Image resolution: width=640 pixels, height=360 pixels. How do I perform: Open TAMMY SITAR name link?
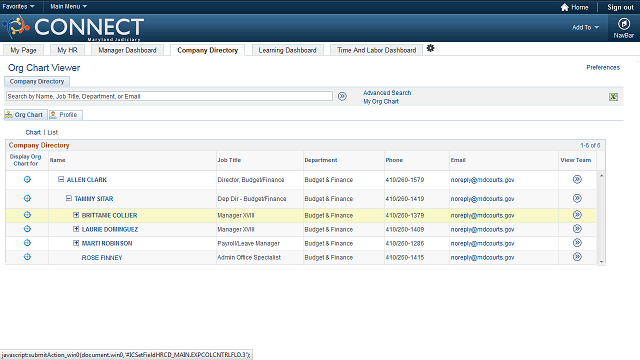[94, 199]
